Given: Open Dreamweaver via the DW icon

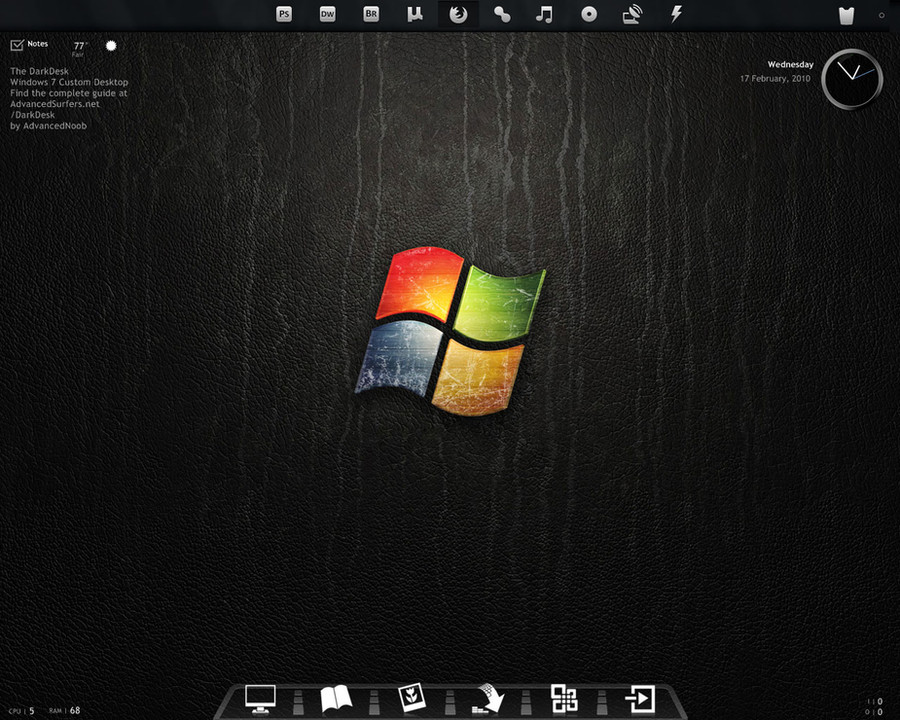Looking at the screenshot, I should point(328,14).
